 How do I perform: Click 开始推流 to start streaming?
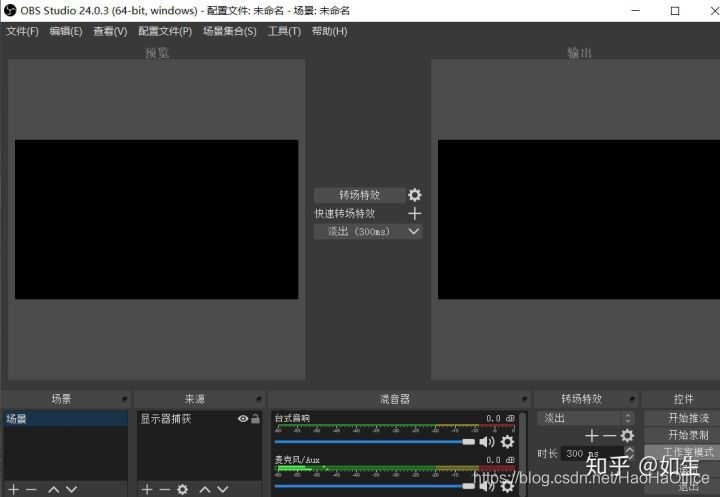click(682, 418)
